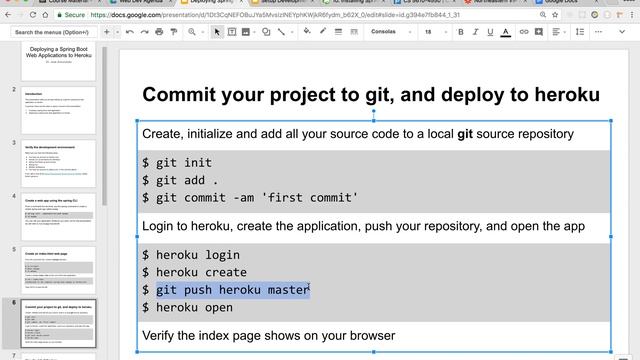Viewport: 640px width, 360px height.
Task: Add a comment
Action: pos(539,32)
